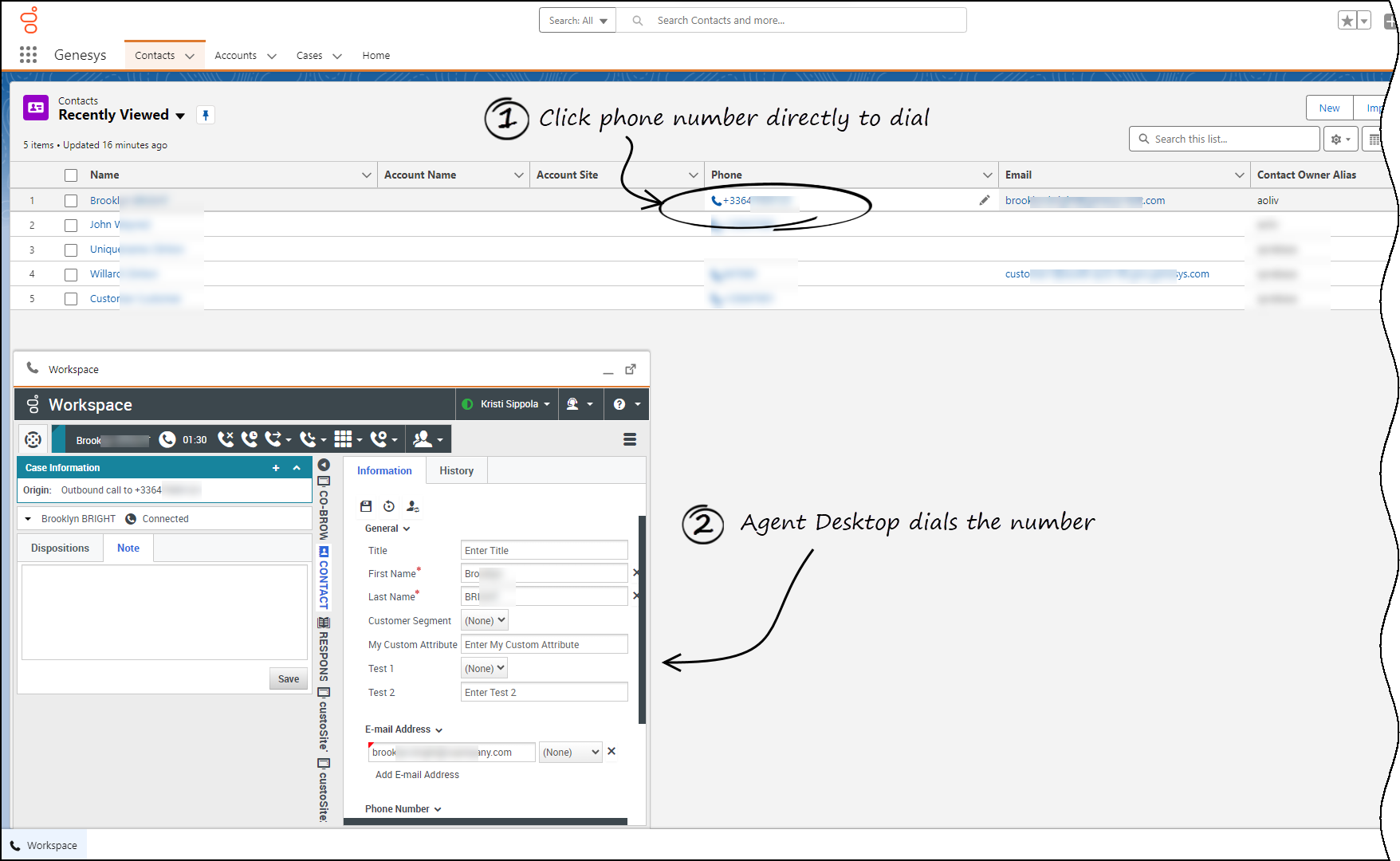Image resolution: width=1400 pixels, height=861 pixels.
Task: Sort by the Name column header
Action: click(104, 175)
